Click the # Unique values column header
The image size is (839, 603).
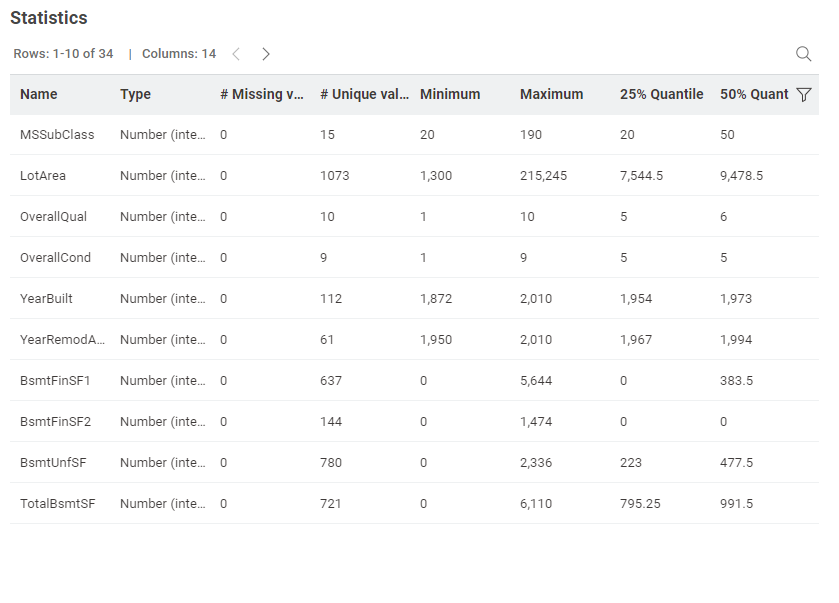[364, 94]
